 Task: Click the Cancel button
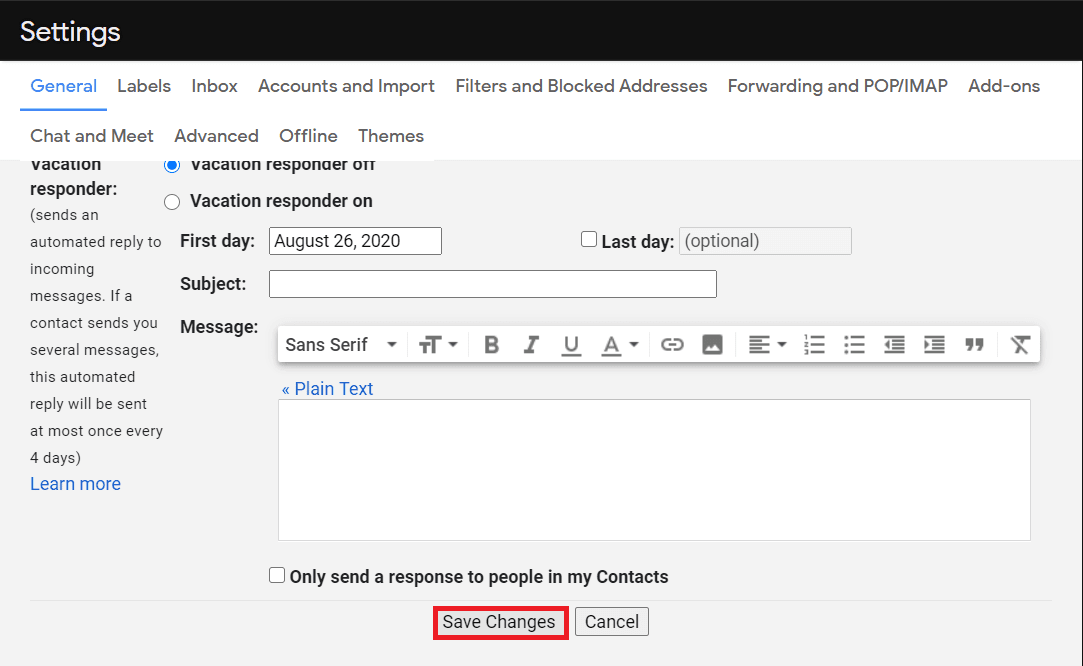coord(612,622)
